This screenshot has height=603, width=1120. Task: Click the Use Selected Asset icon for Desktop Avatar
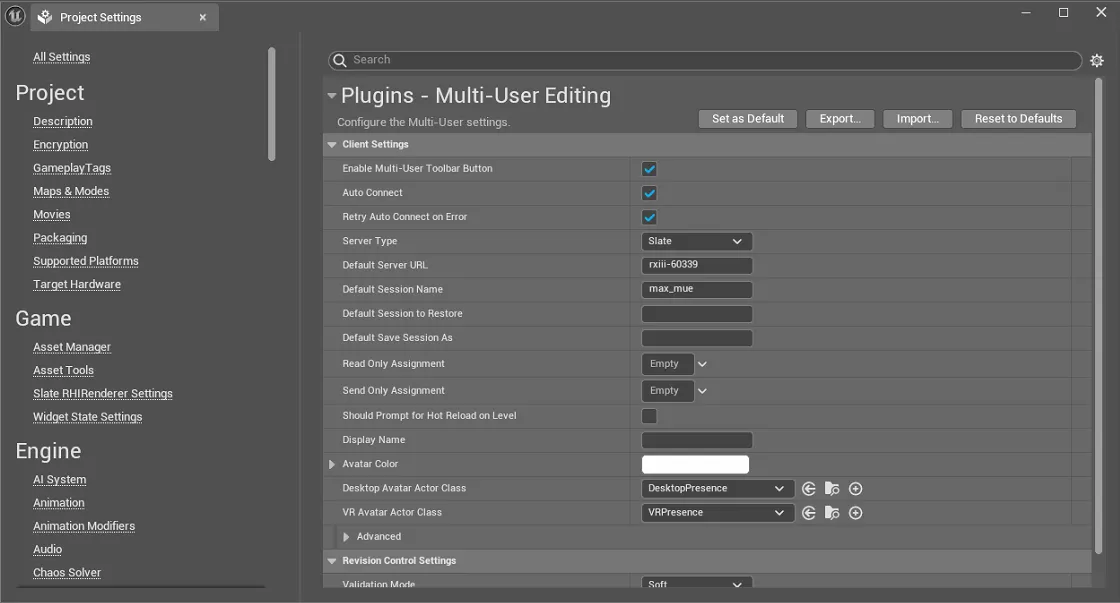coord(809,488)
